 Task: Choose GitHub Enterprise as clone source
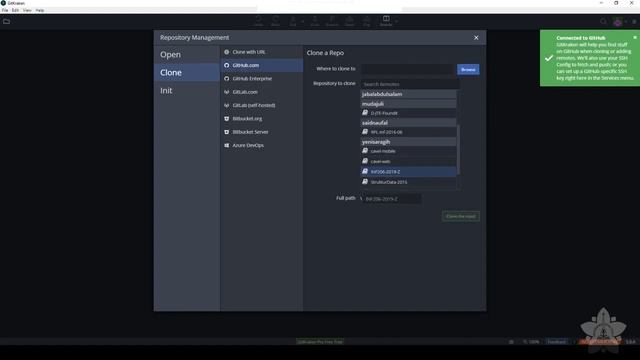(x=262, y=78)
